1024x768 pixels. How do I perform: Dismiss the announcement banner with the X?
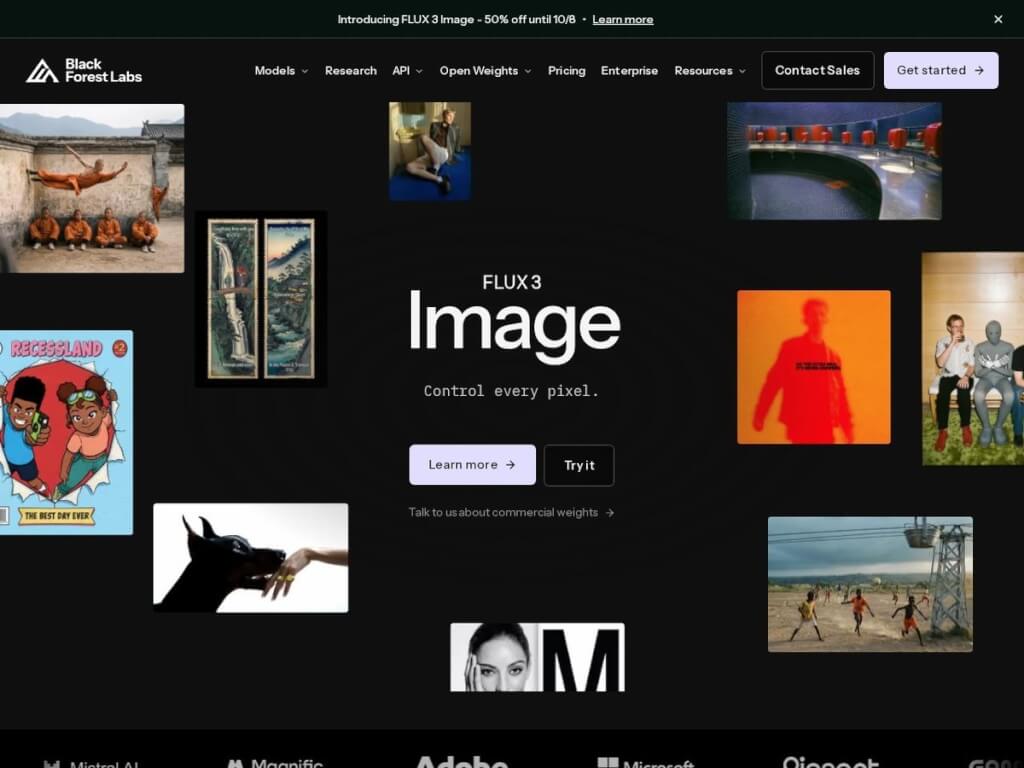coord(998,20)
